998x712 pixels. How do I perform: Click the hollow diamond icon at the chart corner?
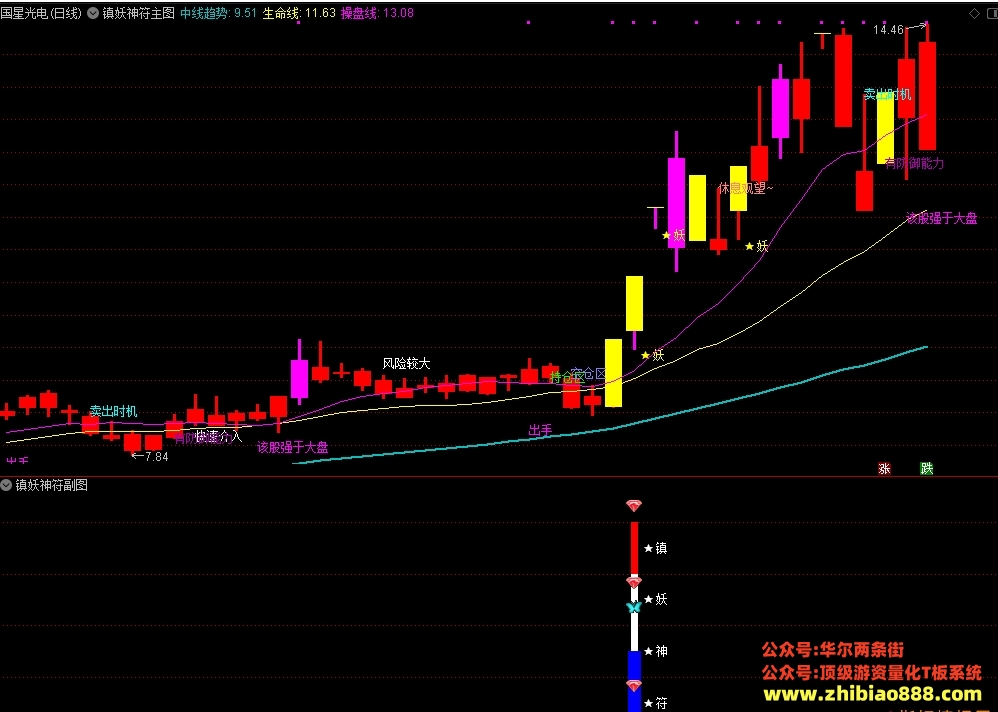point(974,13)
